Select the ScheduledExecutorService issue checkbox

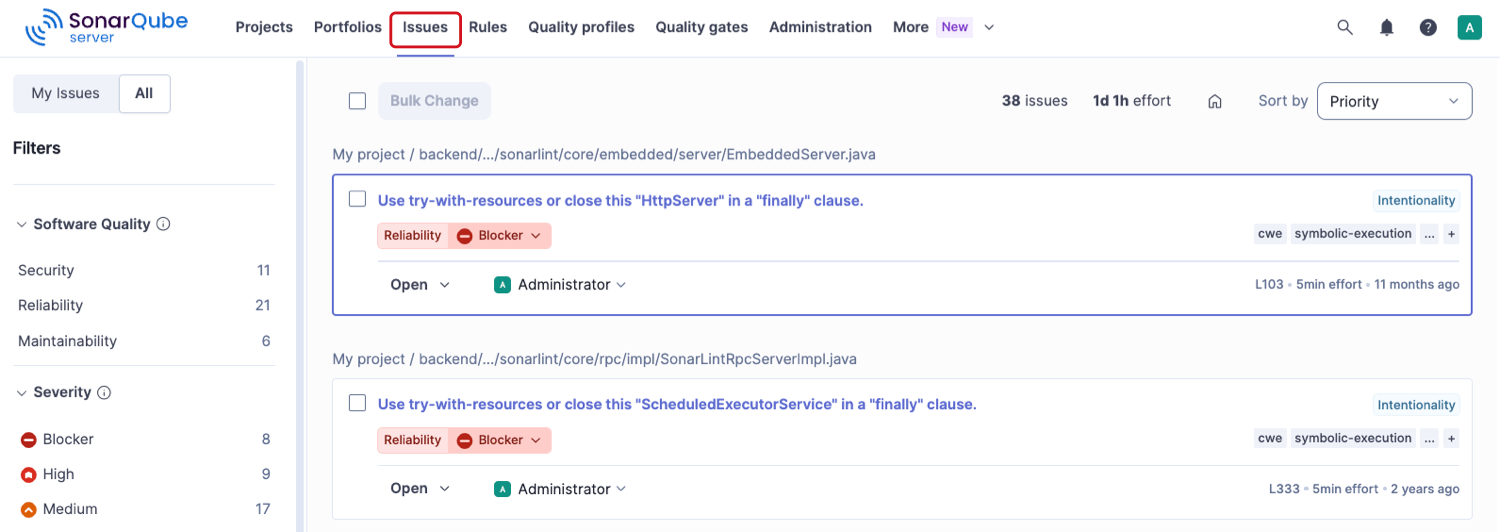[357, 403]
